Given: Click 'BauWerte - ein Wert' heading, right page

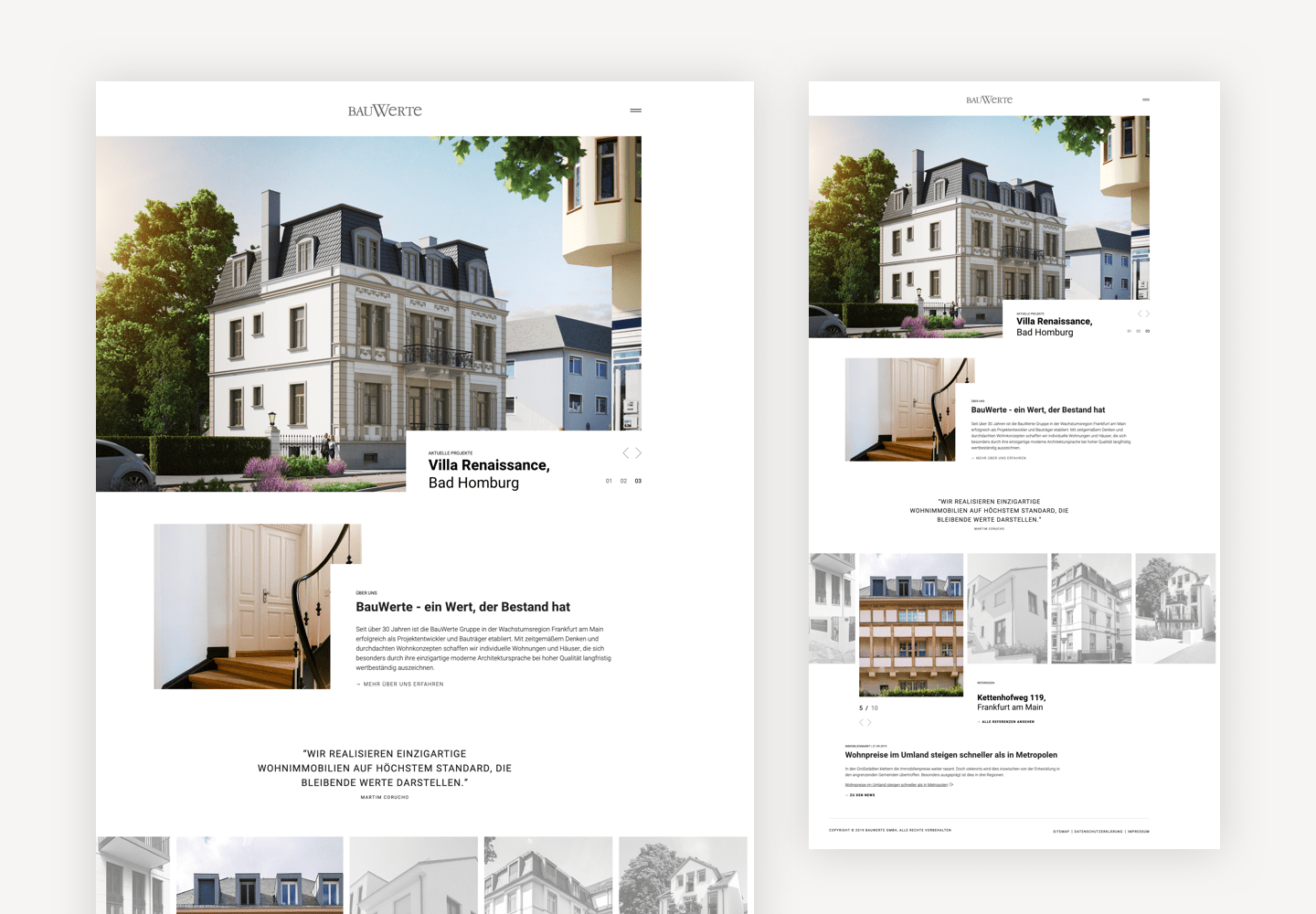Looking at the screenshot, I should (x=1038, y=409).
